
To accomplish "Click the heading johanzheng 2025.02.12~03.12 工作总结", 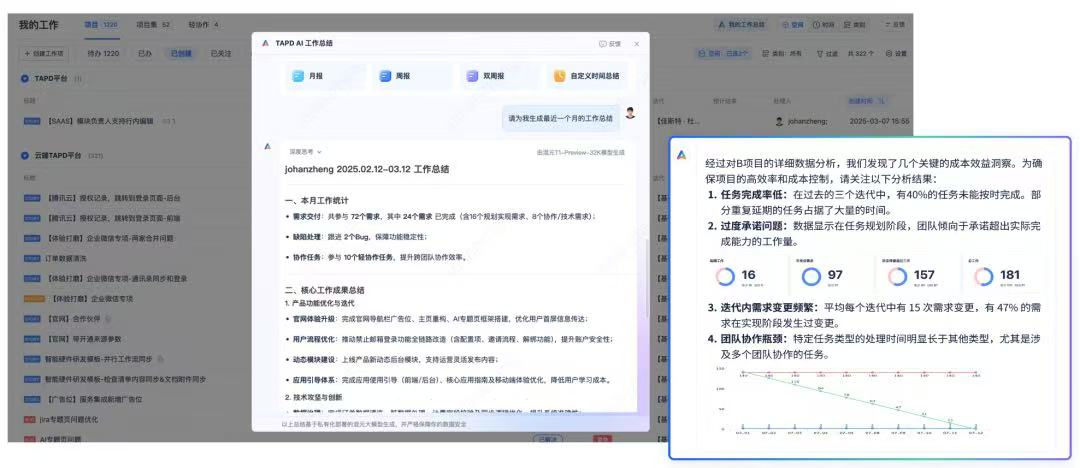I will pyautogui.click(x=367, y=169).
